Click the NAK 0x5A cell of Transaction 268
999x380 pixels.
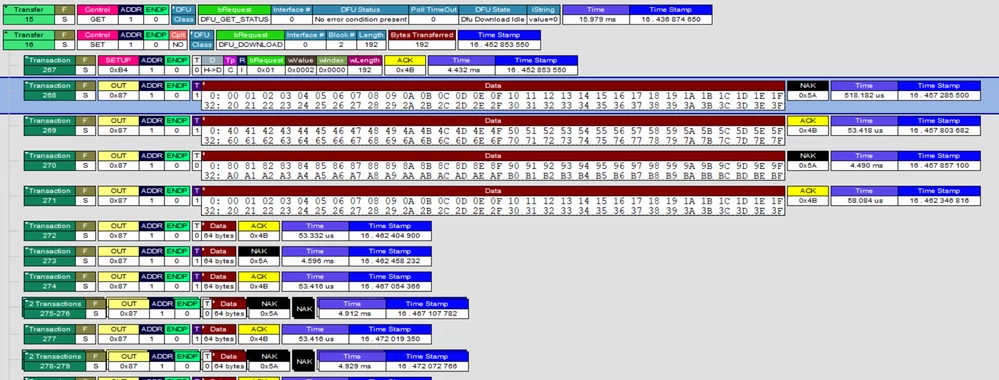[x=807, y=91]
